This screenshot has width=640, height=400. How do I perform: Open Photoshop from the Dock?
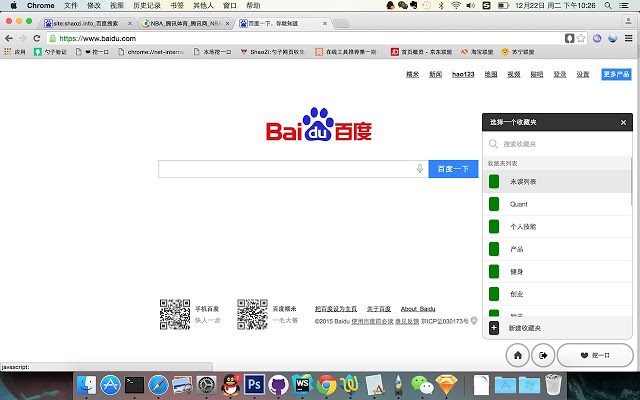254,384
